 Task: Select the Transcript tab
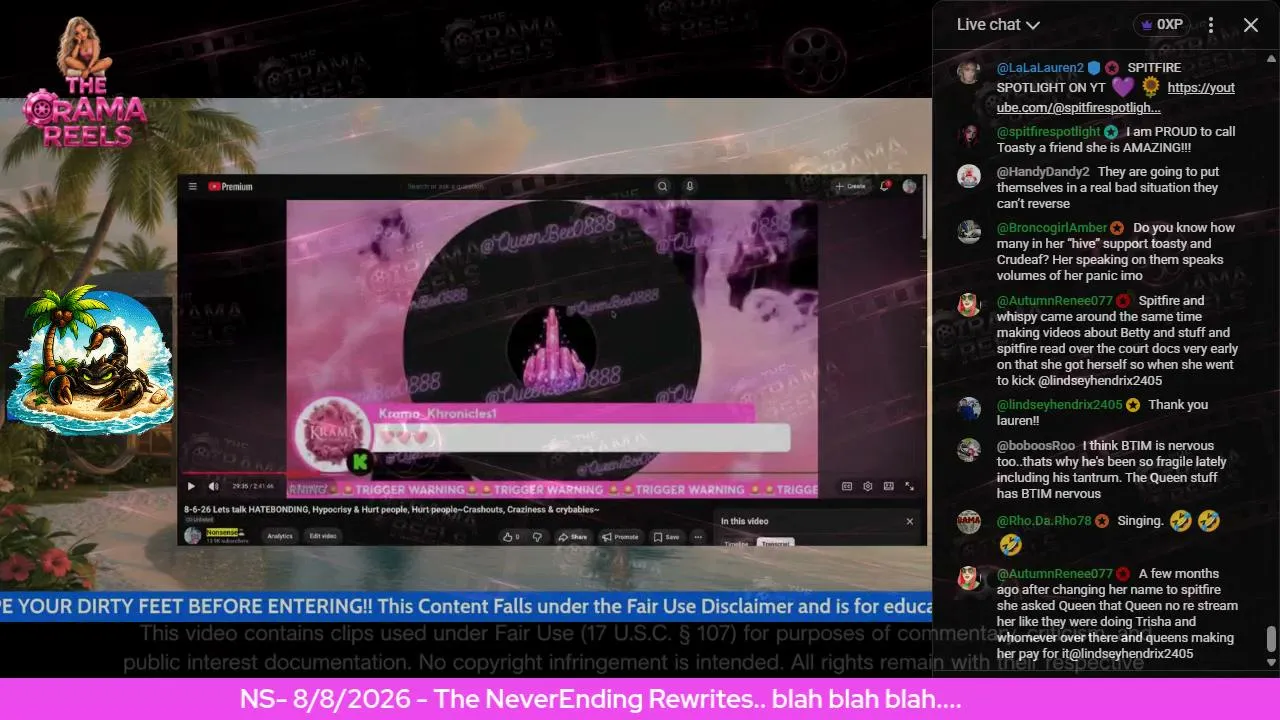(x=775, y=543)
